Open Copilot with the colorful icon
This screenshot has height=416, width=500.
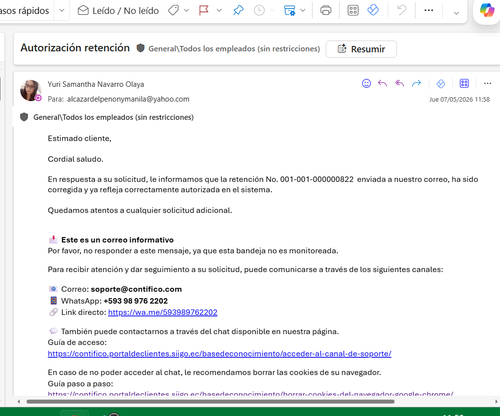pos(487,10)
